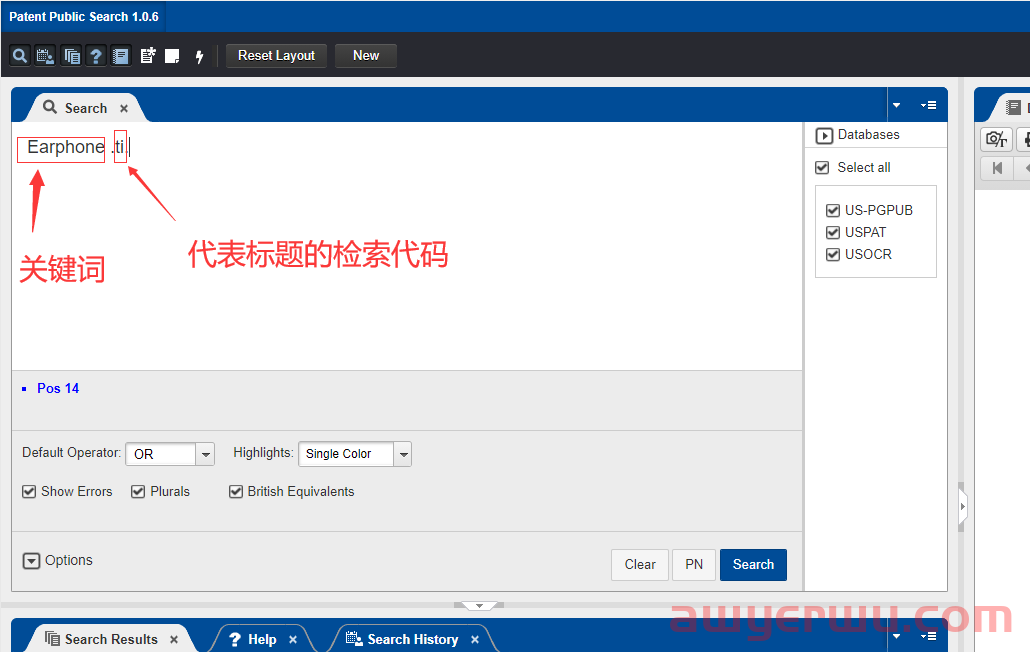Toggle the Plurals checkbox
Screen dimensions: 1030x652
point(138,491)
